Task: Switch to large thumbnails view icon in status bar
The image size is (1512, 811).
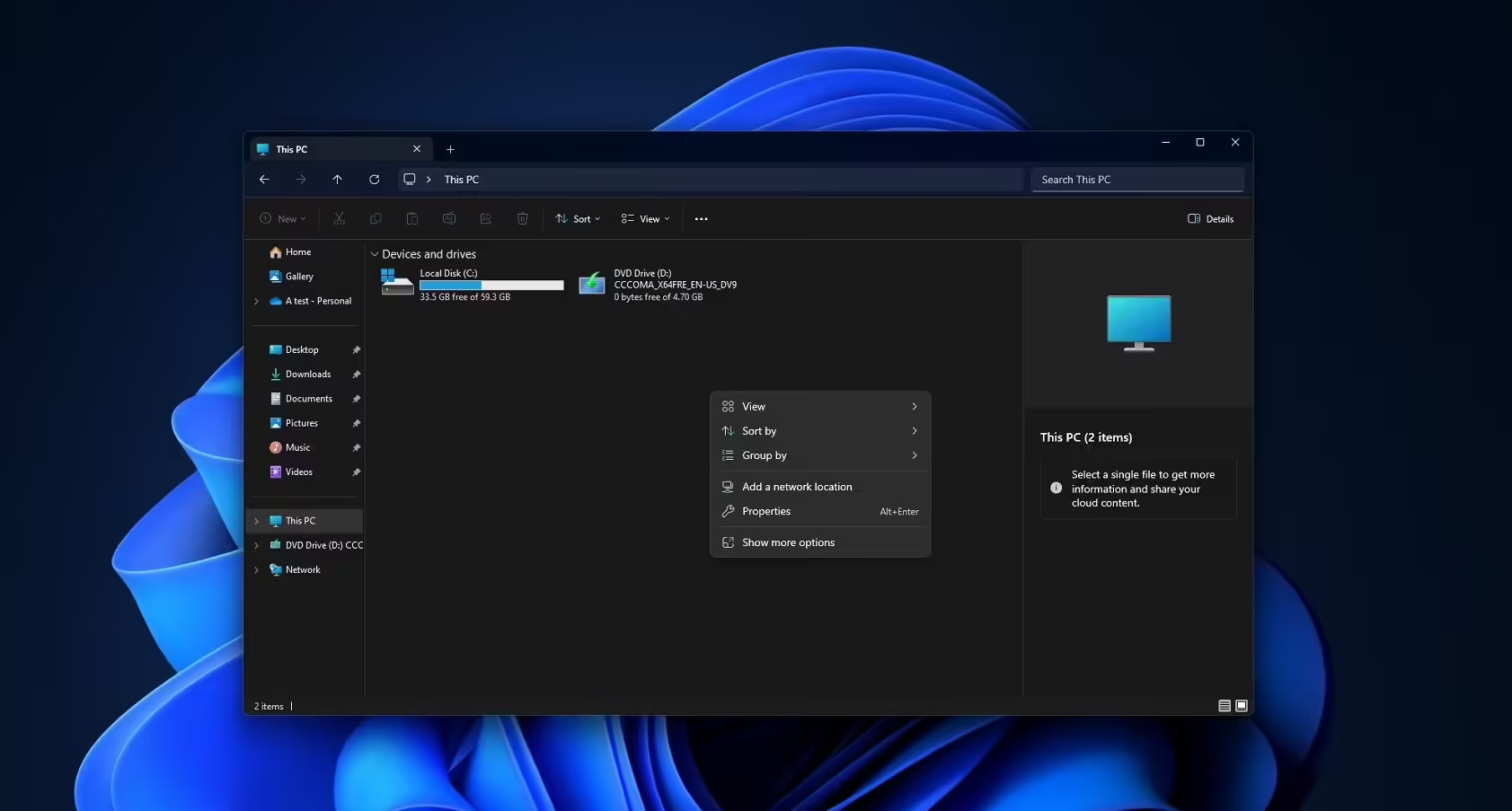Action: [x=1241, y=706]
